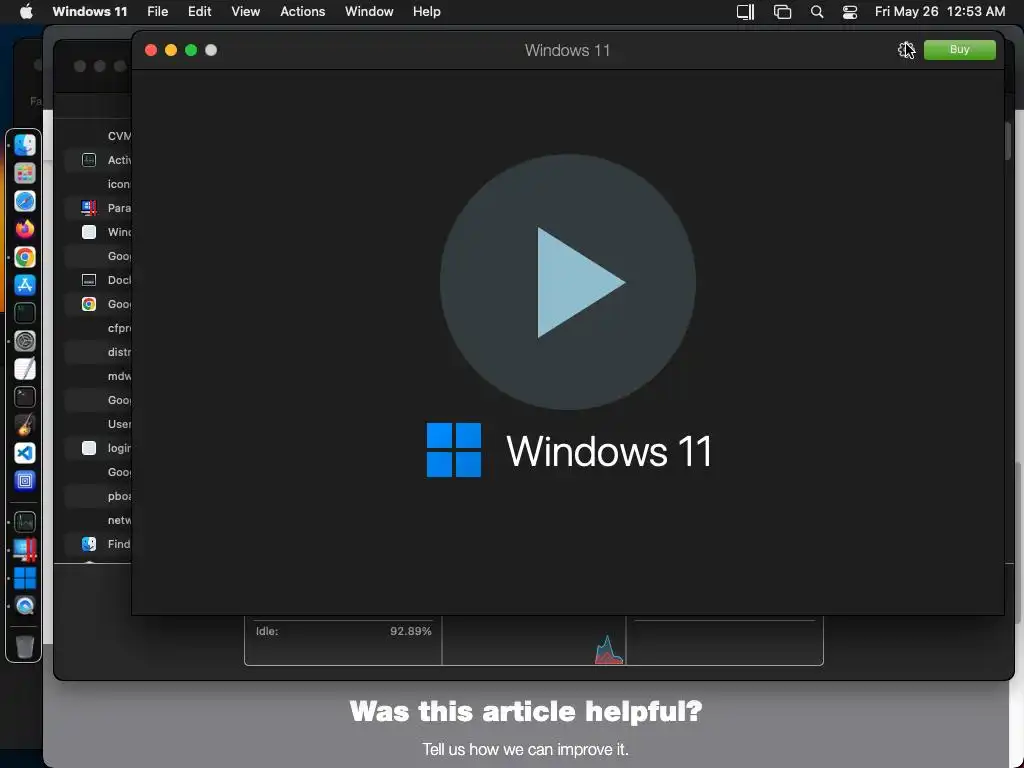Click the green Buy button

pos(959,50)
